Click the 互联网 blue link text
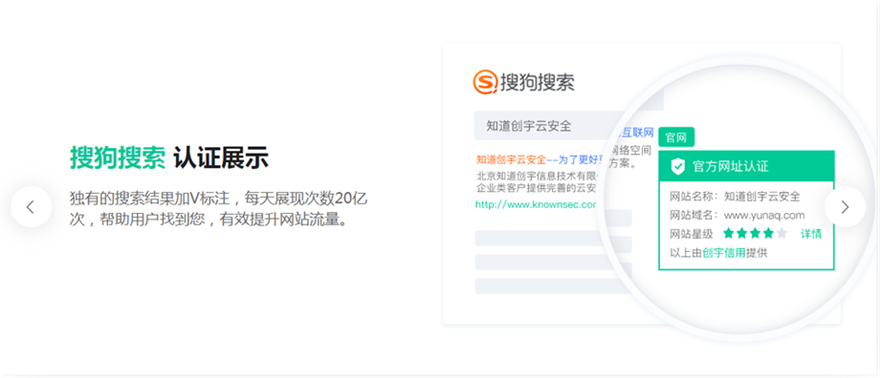The height and width of the screenshot is (378, 880). click(x=637, y=132)
